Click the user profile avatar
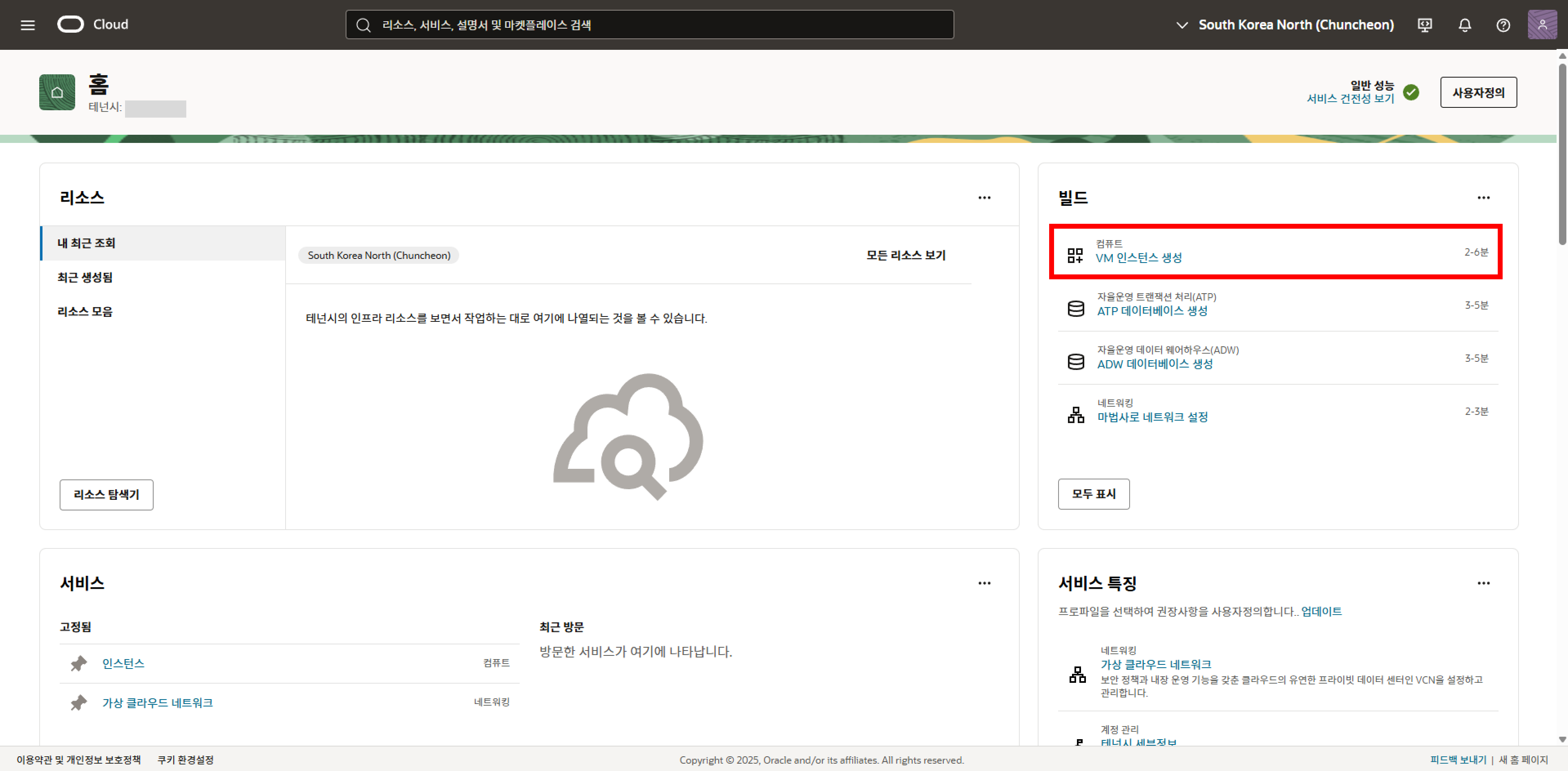 (x=1542, y=25)
